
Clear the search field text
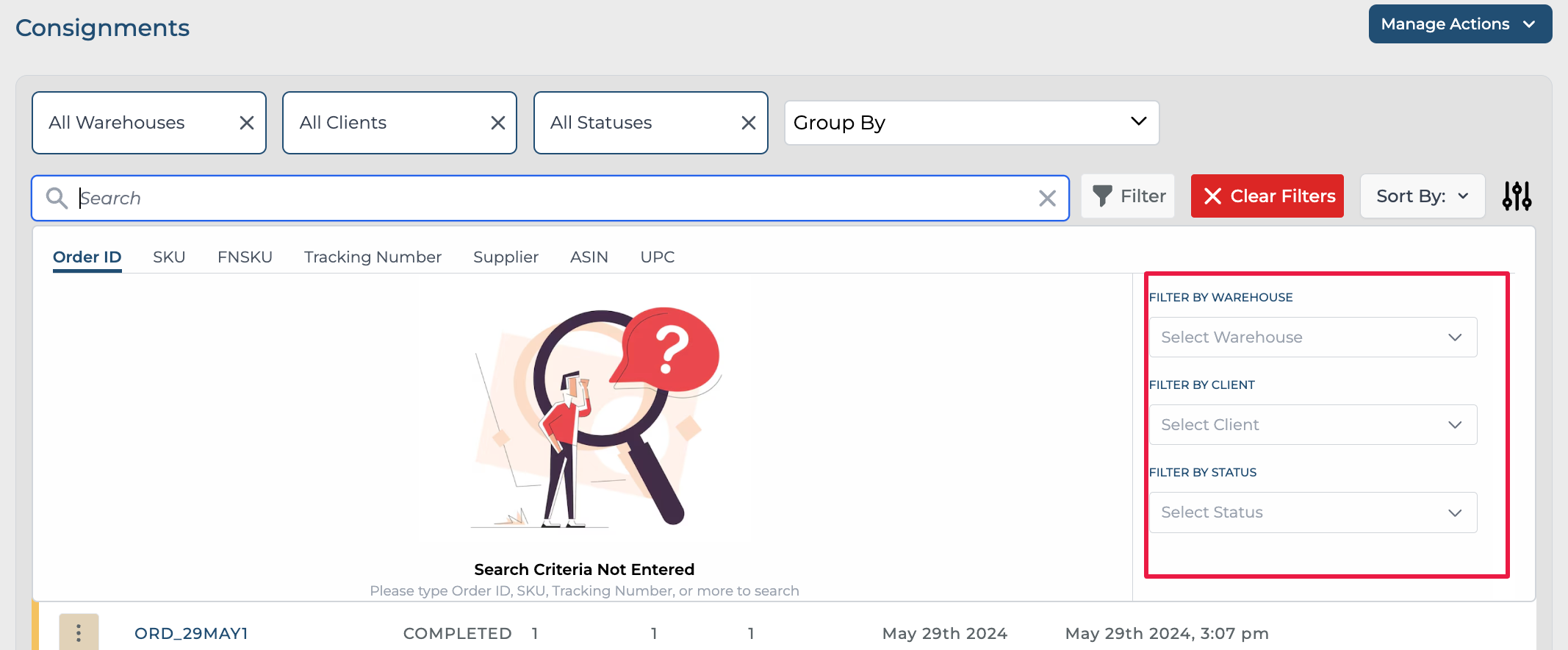(x=1047, y=198)
